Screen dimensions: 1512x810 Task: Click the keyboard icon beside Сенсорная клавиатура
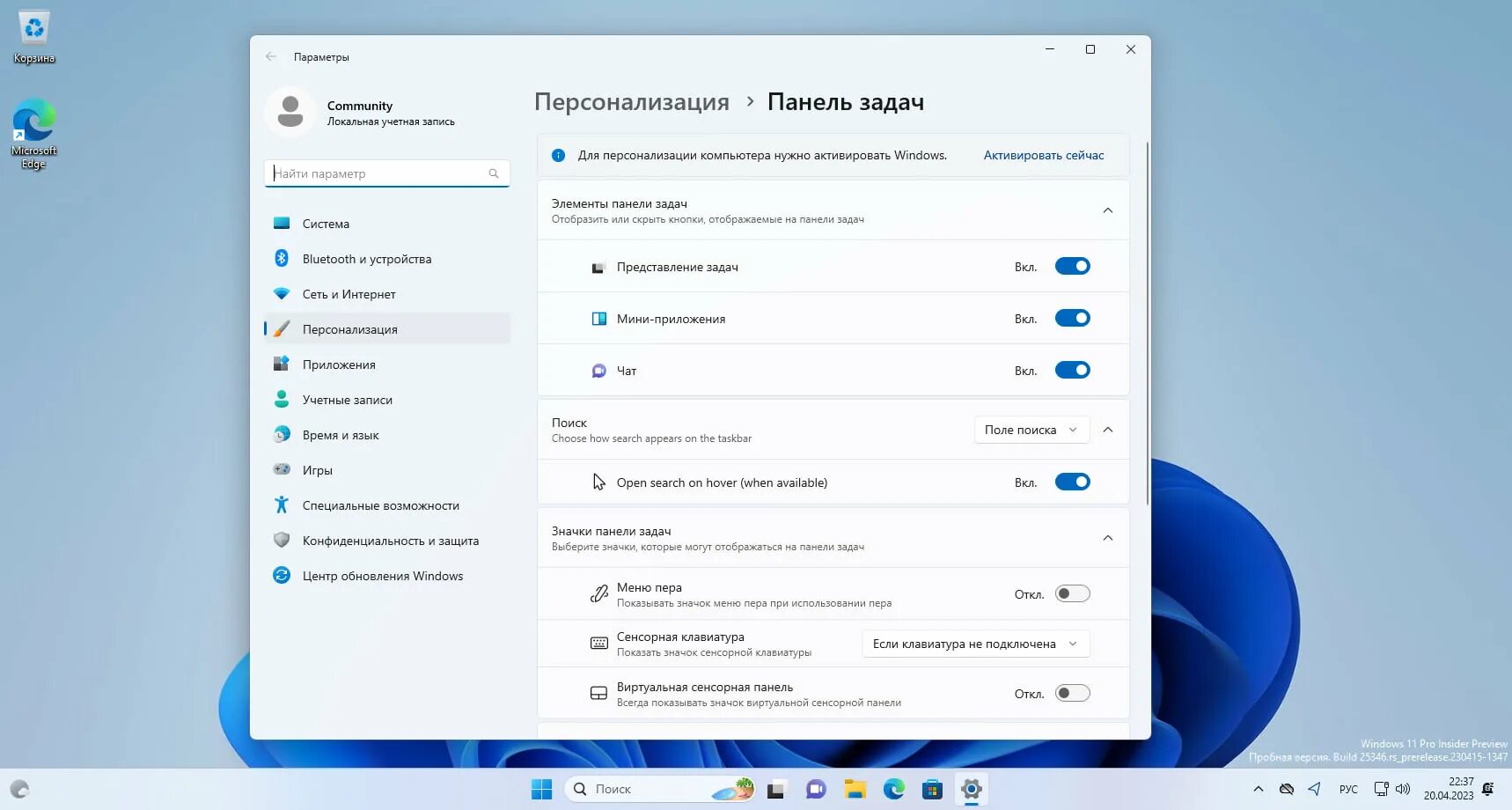[598, 644]
